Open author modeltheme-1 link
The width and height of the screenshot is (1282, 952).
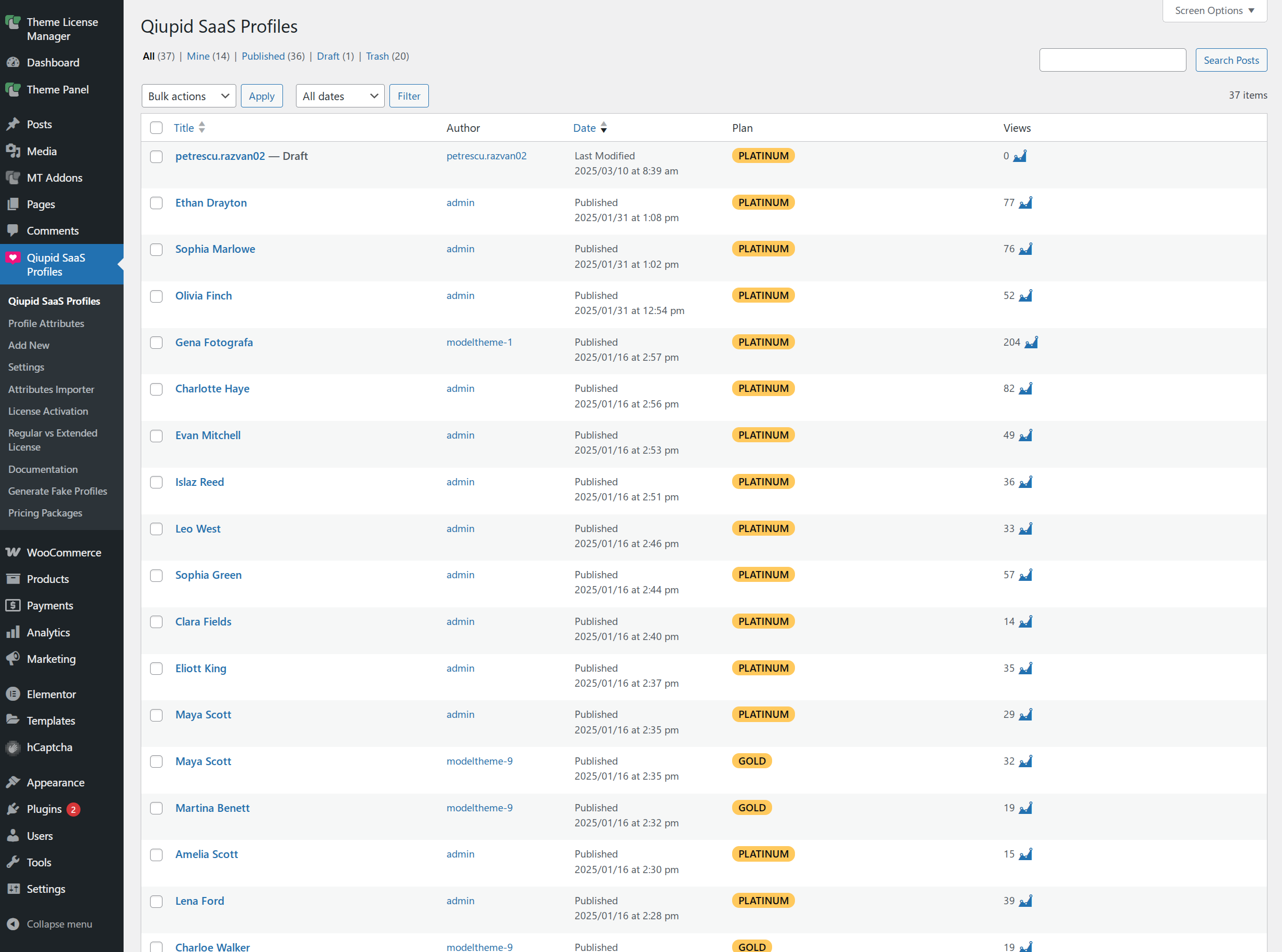click(x=479, y=342)
